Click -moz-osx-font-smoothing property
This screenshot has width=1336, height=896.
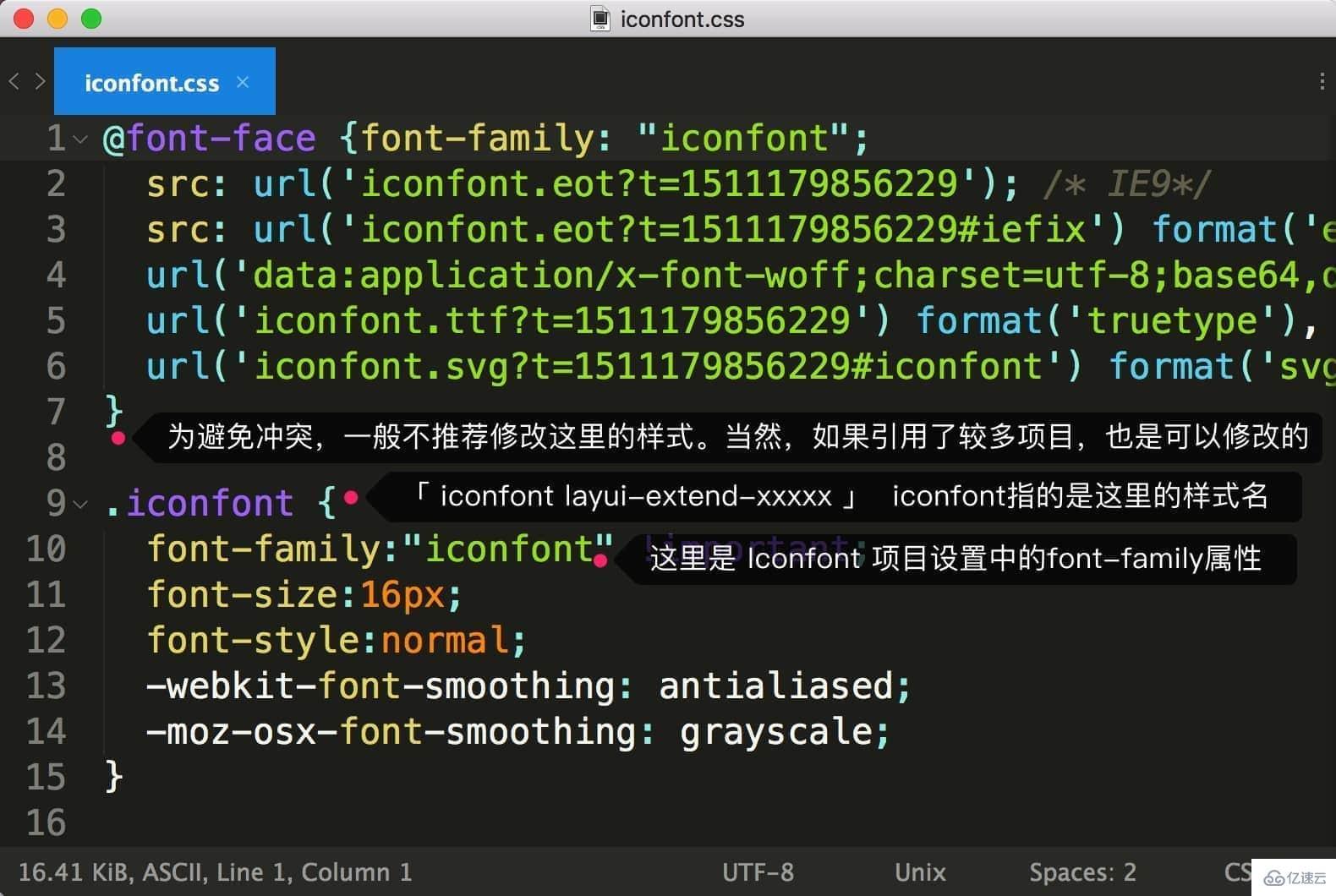pyautogui.click(x=390, y=731)
